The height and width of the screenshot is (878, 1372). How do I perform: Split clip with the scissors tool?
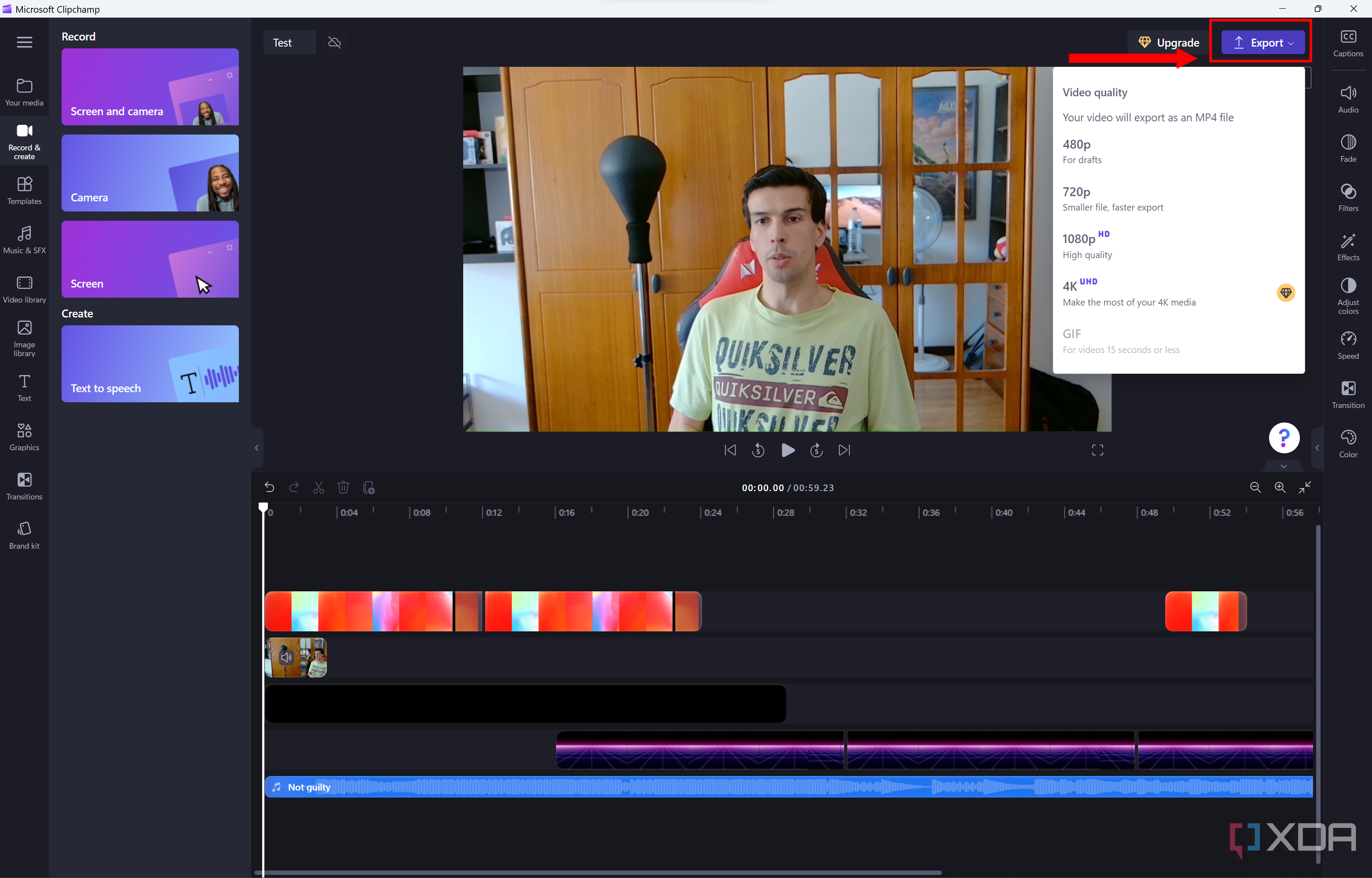(x=318, y=488)
